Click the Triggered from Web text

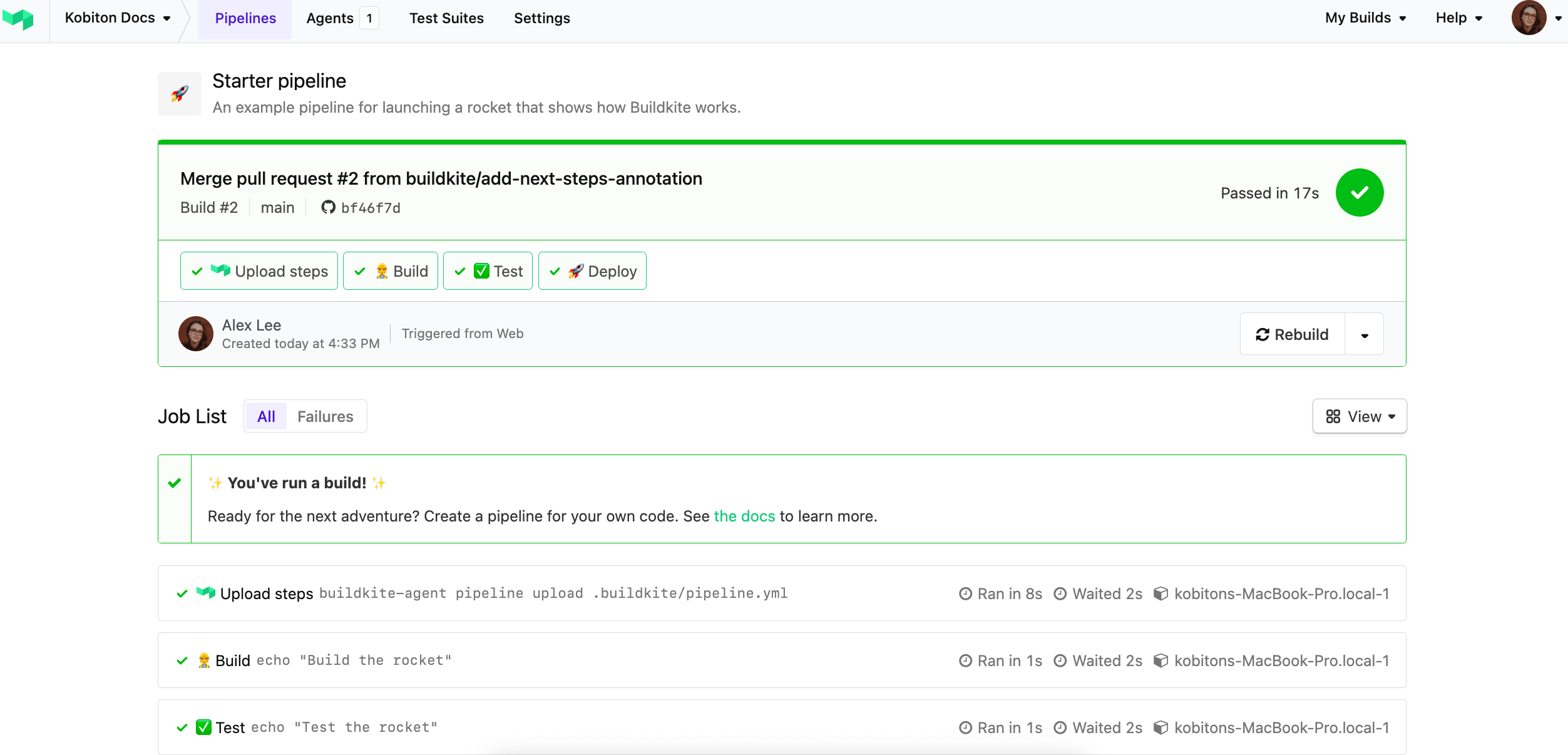tap(463, 334)
